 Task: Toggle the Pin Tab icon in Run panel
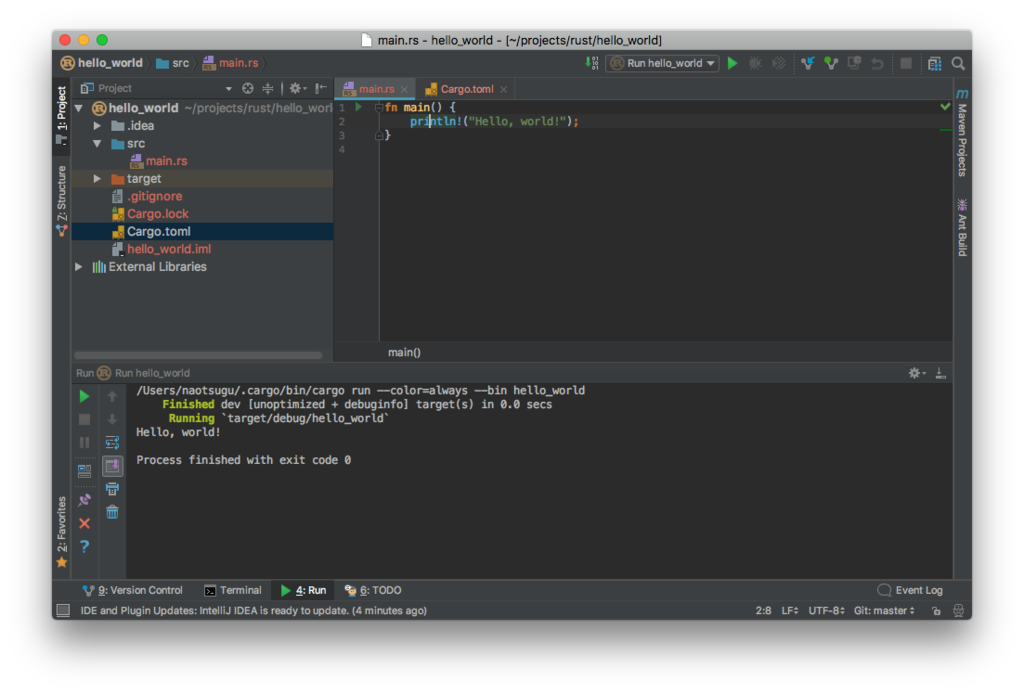(84, 500)
